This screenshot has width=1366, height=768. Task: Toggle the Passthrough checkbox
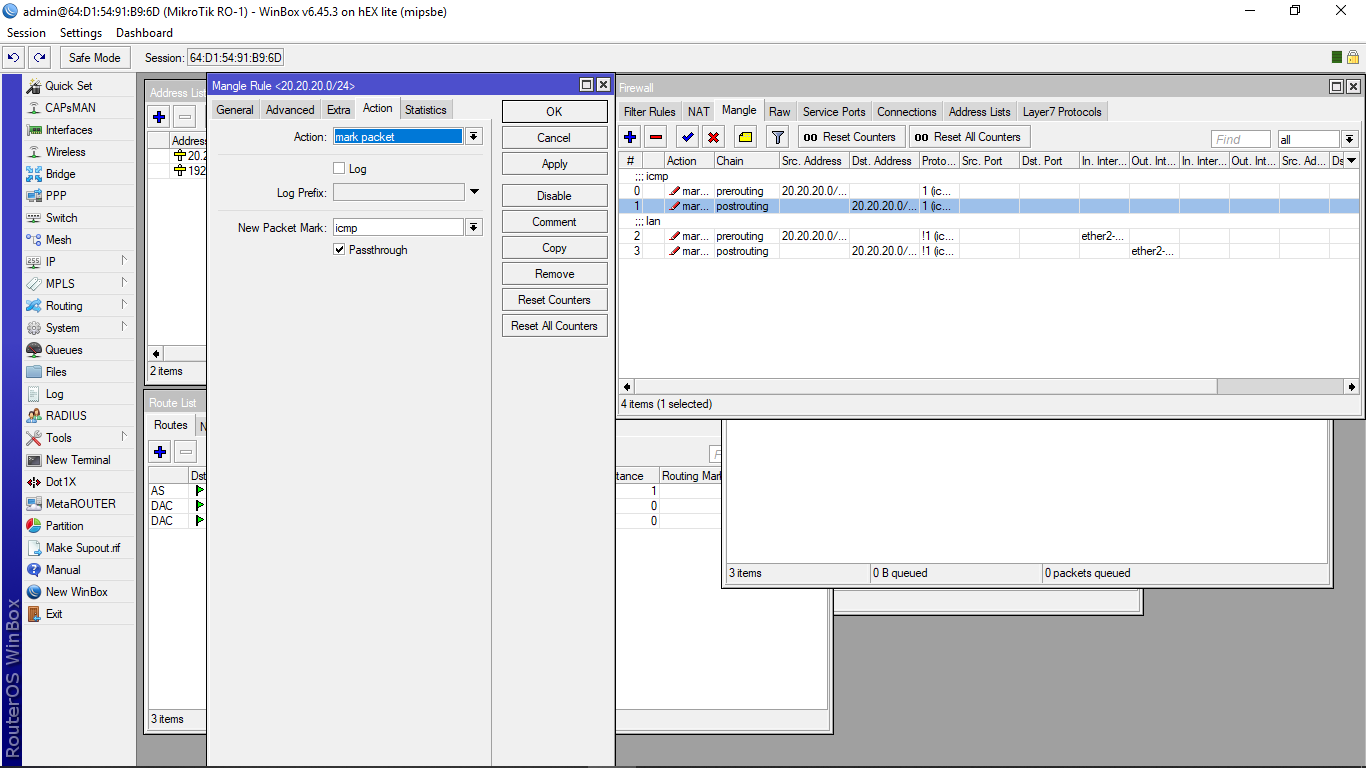(339, 250)
